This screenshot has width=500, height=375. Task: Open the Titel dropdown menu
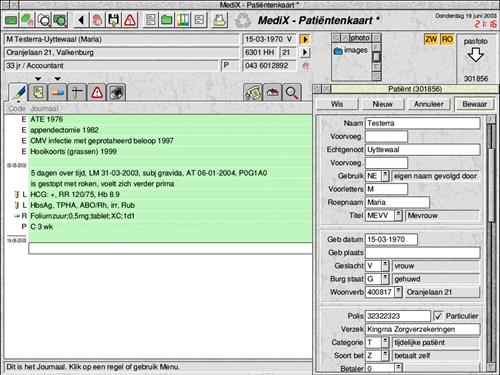[398, 215]
